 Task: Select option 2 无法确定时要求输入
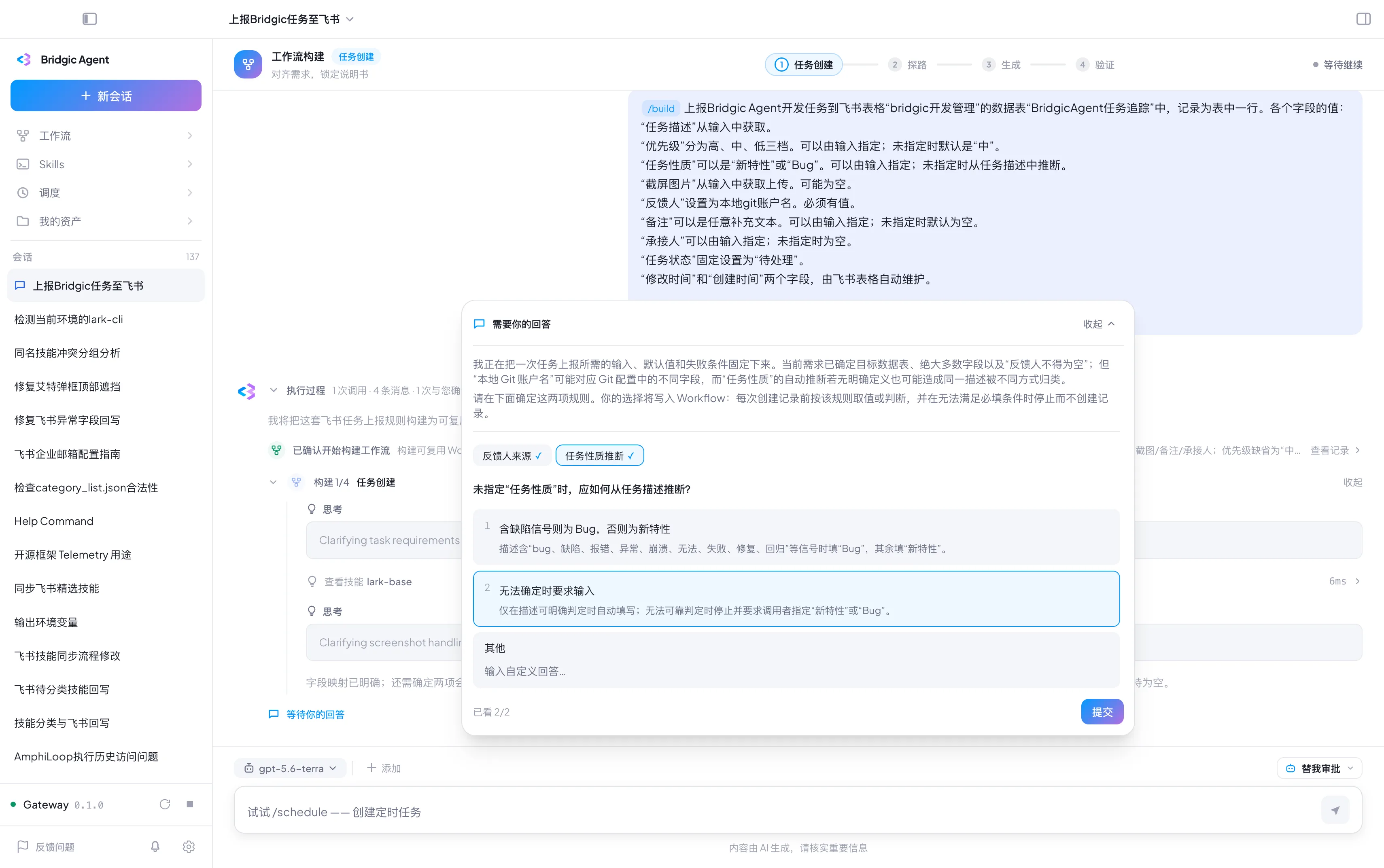tap(796, 598)
